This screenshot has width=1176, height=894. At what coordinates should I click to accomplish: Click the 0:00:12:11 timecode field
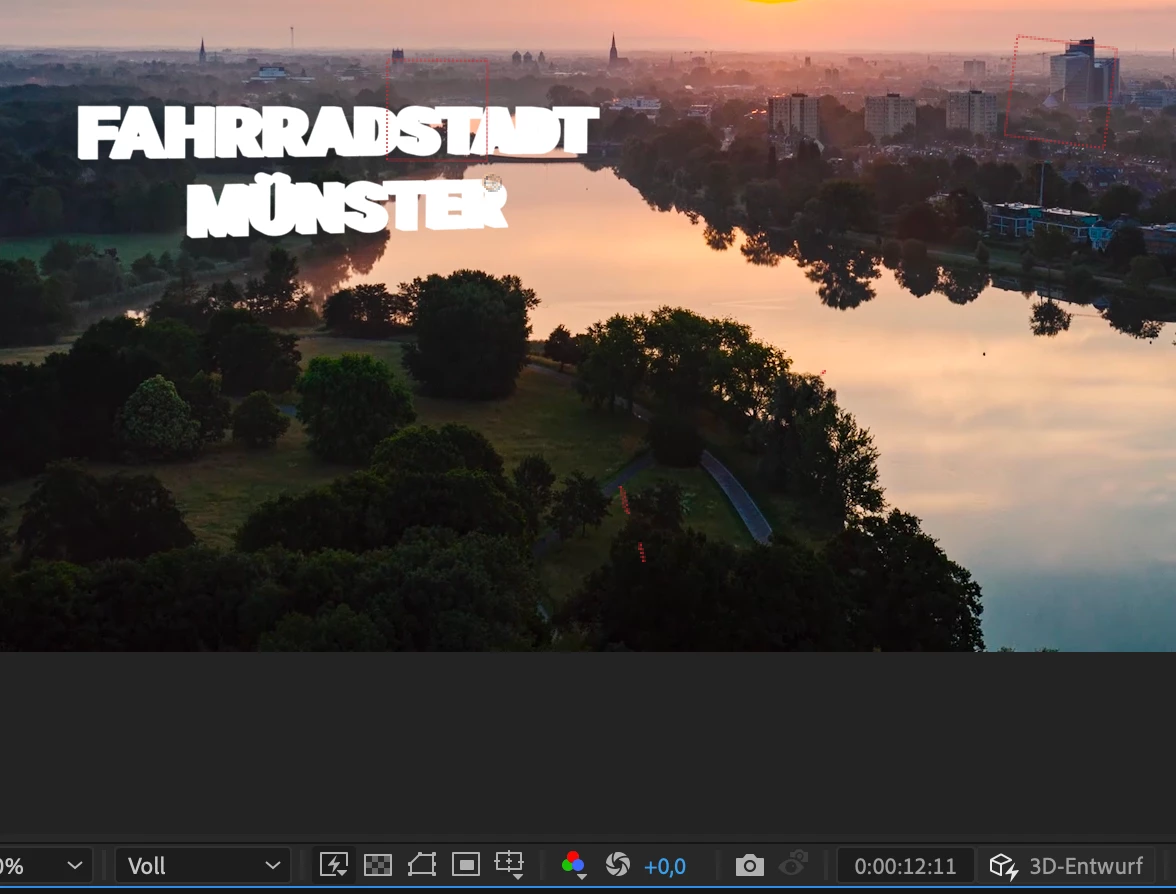(x=905, y=866)
